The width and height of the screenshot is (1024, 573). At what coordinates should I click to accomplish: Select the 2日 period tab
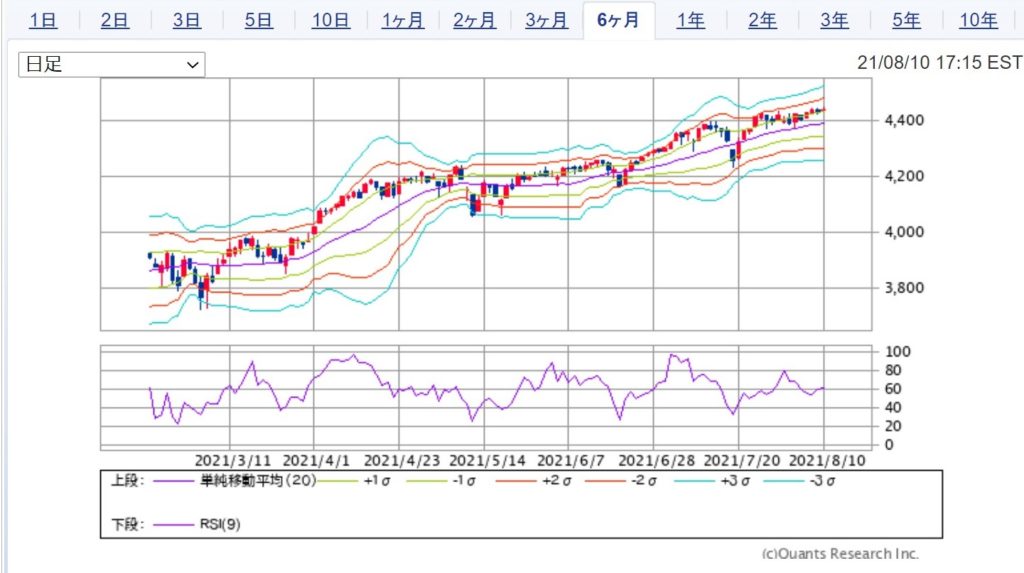coord(115,20)
